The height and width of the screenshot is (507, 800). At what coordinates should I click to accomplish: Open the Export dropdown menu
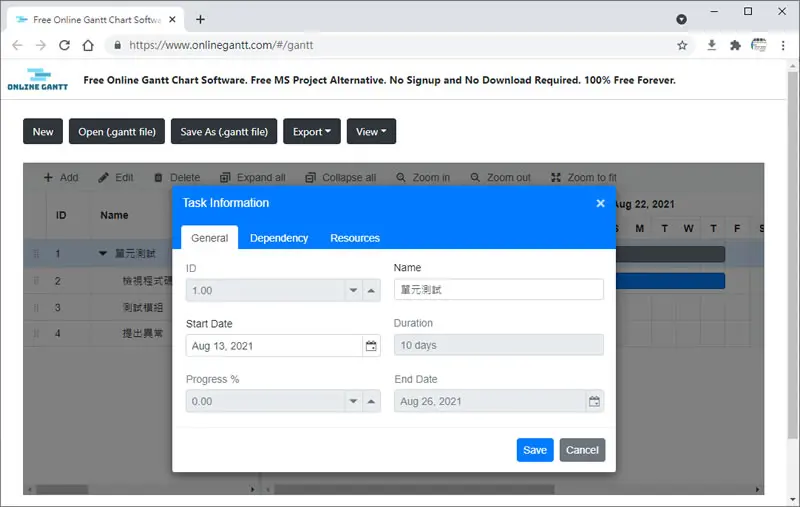tap(312, 132)
